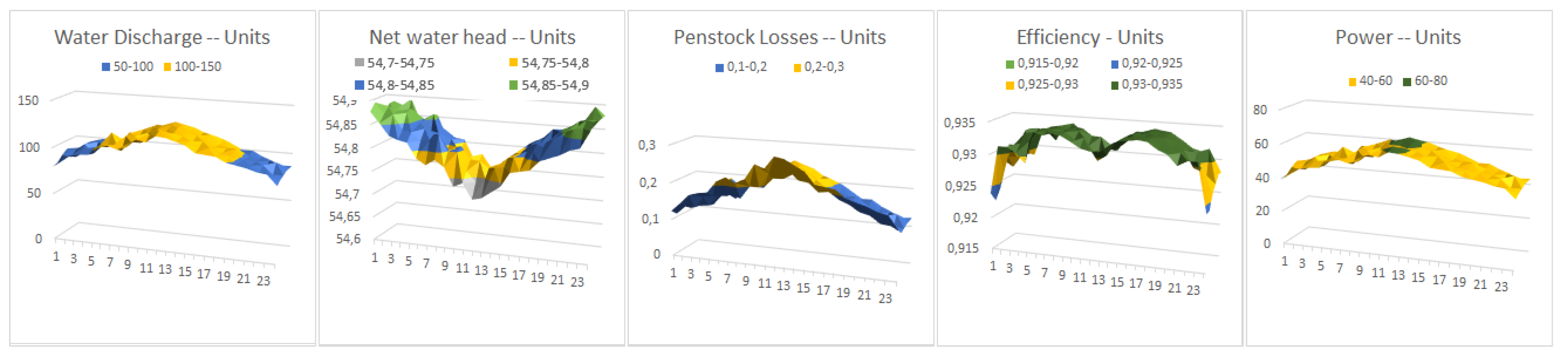The height and width of the screenshot is (358, 1568).
Task: Click the blue 50-100 legend swatch
Action: pyautogui.click(x=107, y=67)
